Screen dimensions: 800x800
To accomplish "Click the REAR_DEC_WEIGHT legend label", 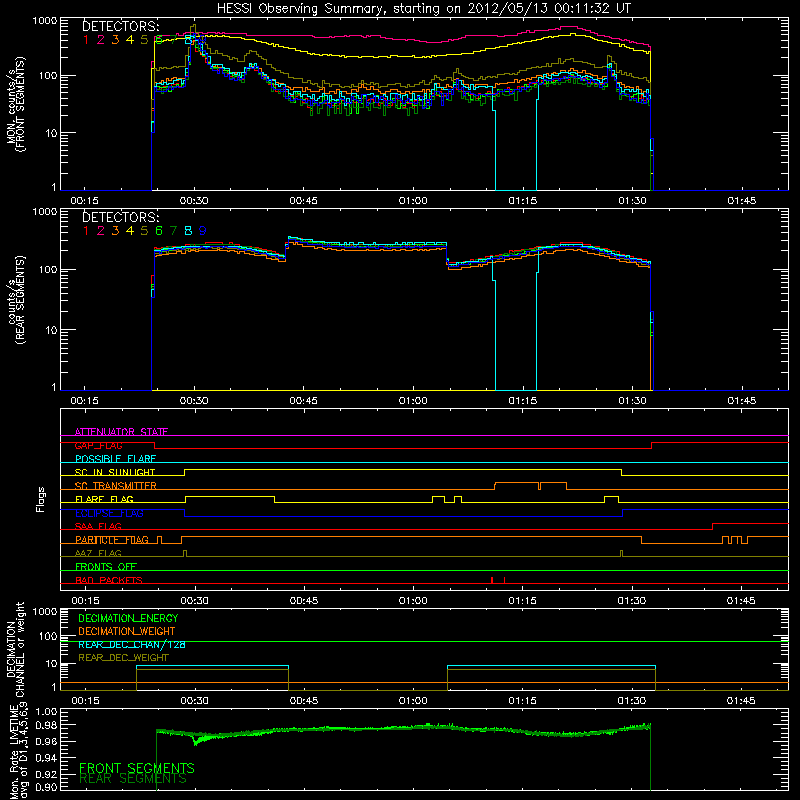I will click(x=123, y=658).
